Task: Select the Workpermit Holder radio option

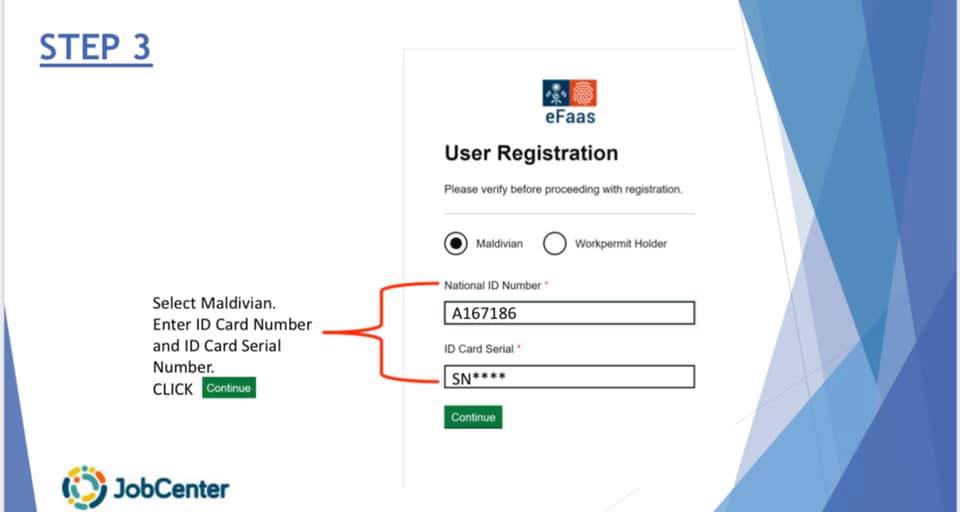Action: pyautogui.click(x=555, y=244)
